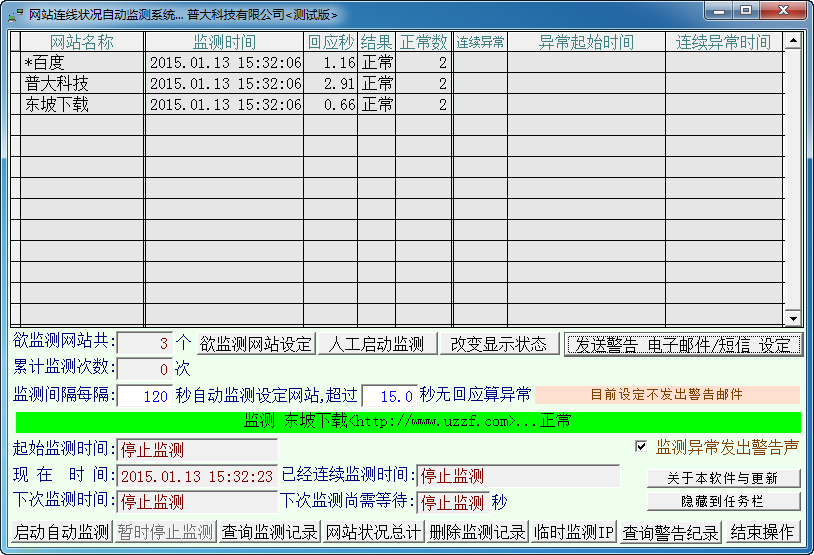Start monitoring via 启动自动监测
Screen dimensions: 814x555
tap(62, 532)
